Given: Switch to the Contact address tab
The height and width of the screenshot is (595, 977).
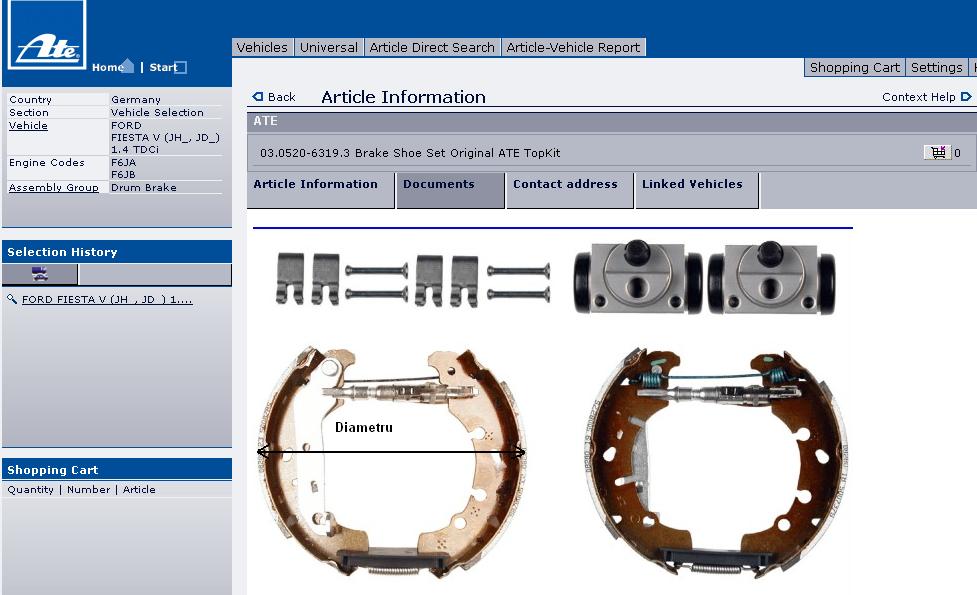Looking at the screenshot, I should click(565, 185).
